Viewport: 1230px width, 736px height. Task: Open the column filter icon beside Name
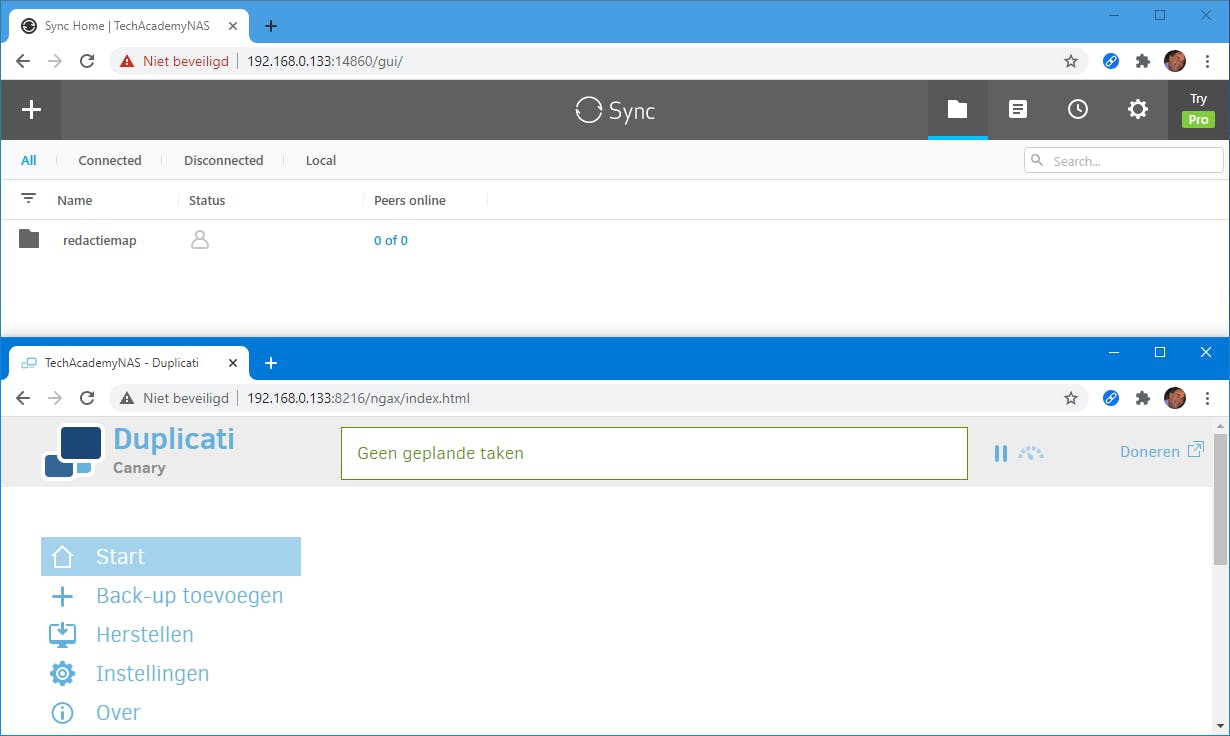coord(28,199)
